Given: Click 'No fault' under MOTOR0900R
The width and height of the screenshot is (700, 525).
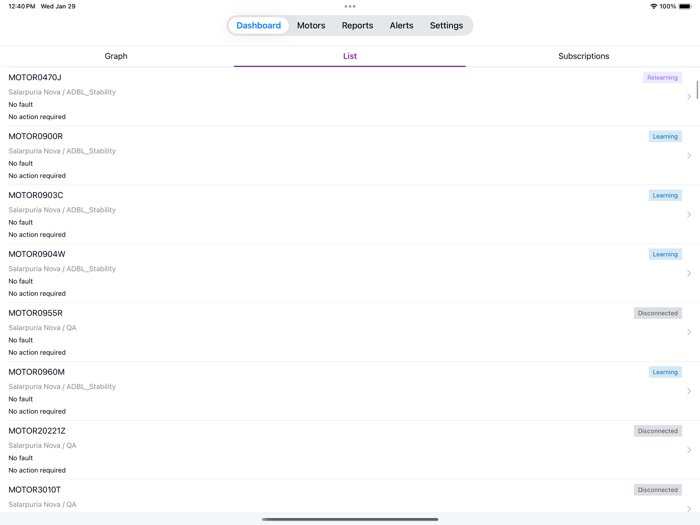Looking at the screenshot, I should pos(21,163).
